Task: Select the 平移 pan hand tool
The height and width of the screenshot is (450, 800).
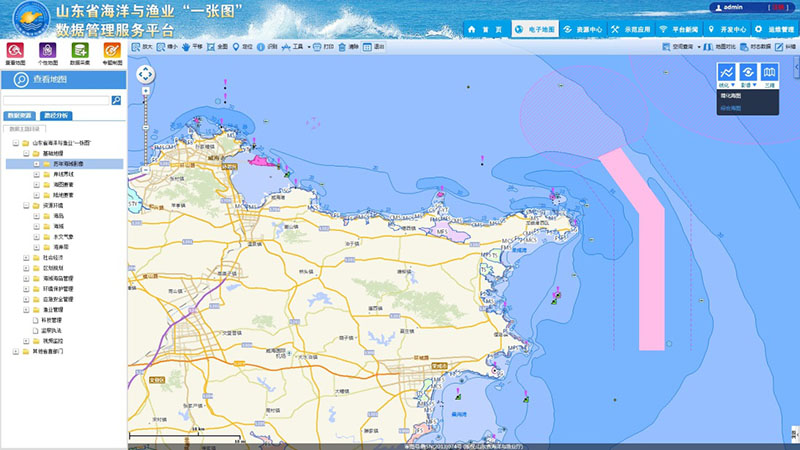Action: (x=192, y=47)
